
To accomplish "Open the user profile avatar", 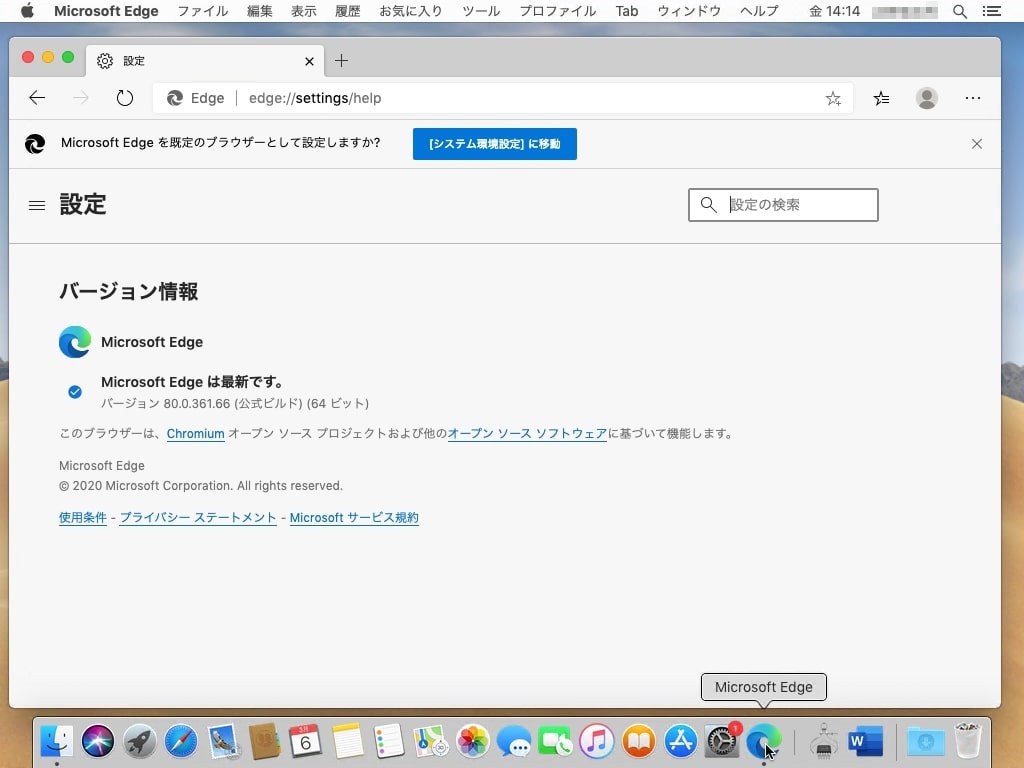I will point(926,98).
